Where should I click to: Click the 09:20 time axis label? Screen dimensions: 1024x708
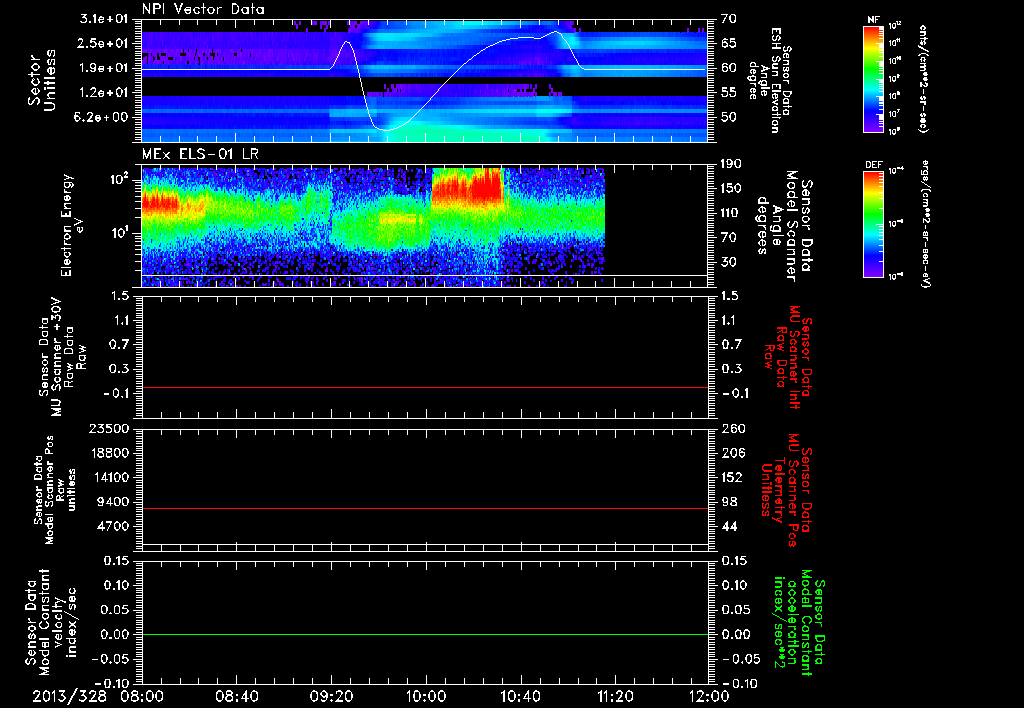331,696
